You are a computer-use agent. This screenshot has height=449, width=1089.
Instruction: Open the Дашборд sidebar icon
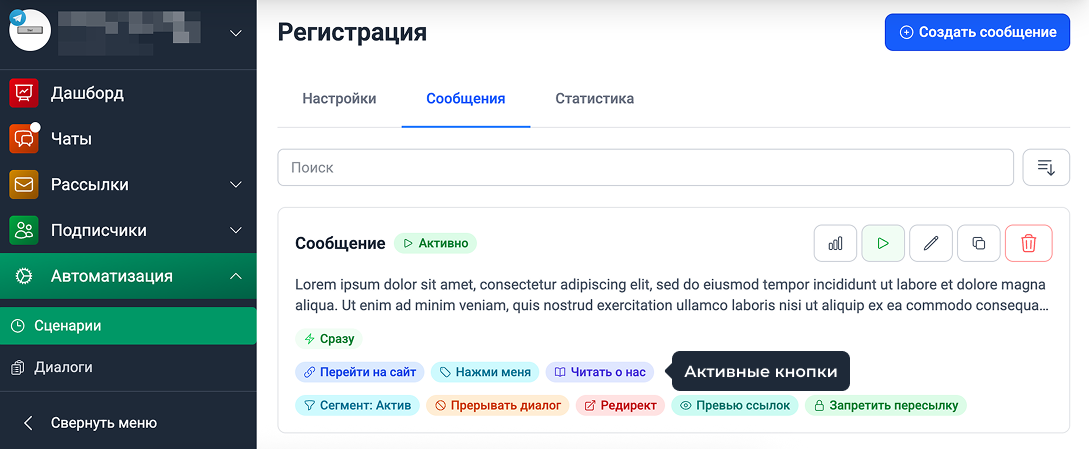coord(24,93)
